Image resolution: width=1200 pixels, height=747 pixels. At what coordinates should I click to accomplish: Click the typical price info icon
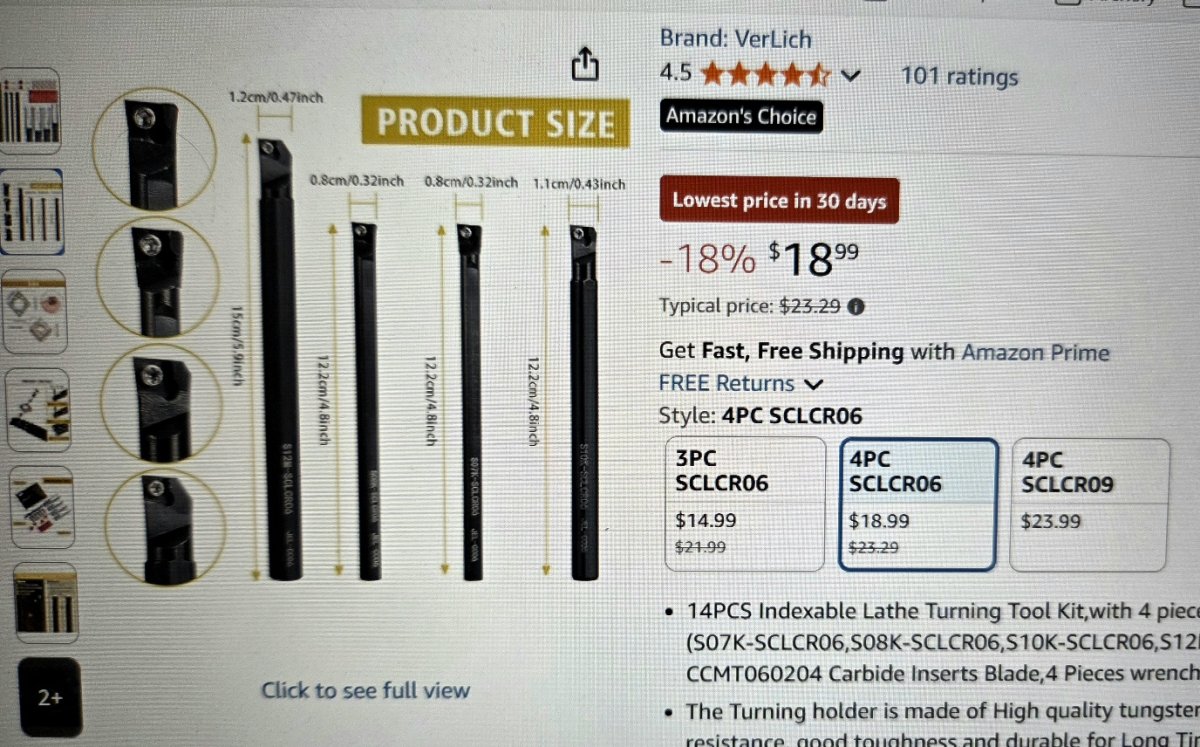pos(856,307)
